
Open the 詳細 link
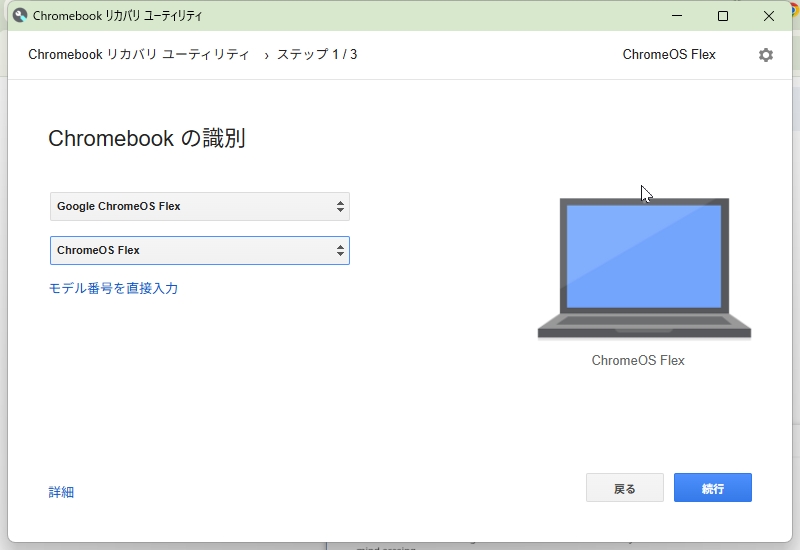(61, 492)
